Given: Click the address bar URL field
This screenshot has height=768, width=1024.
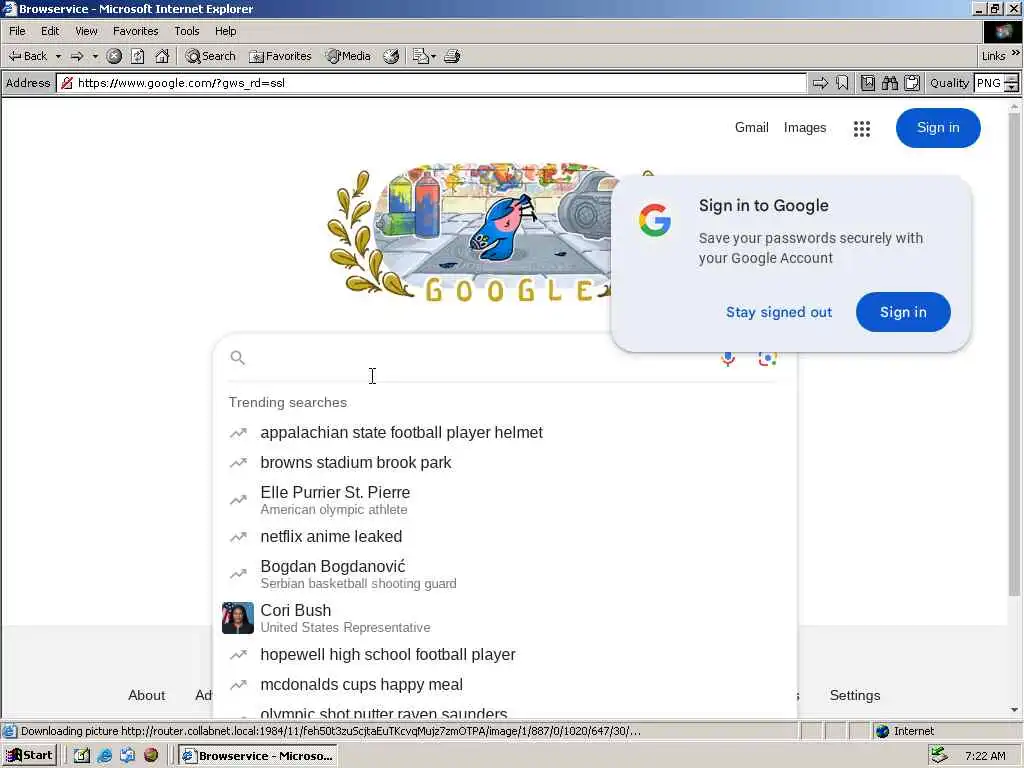Looking at the screenshot, I should tap(431, 83).
